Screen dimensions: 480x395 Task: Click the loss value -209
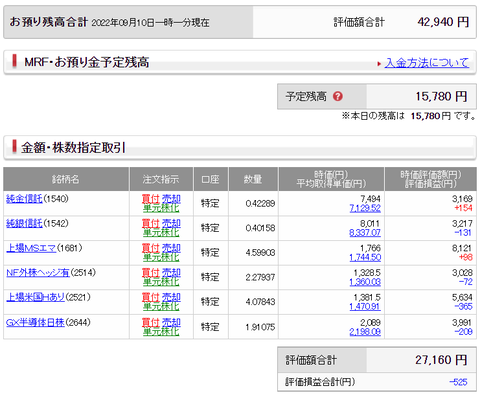(x=463, y=332)
